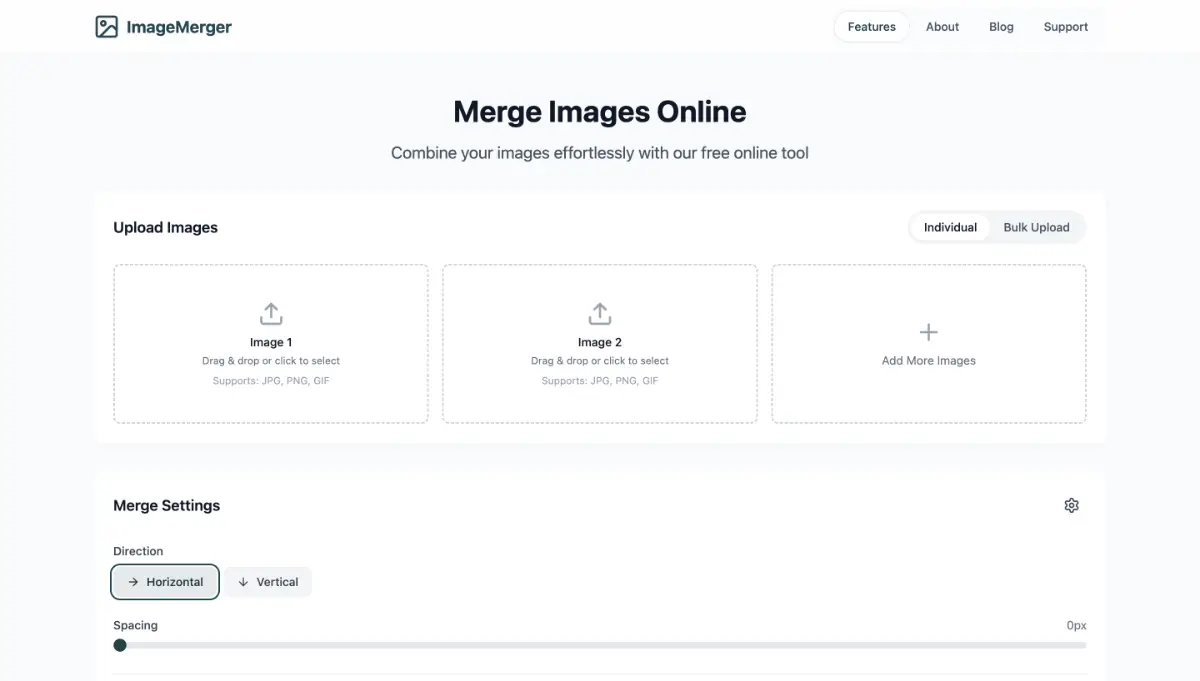Open the Features navigation item
The width and height of the screenshot is (1200, 681).
[871, 27]
